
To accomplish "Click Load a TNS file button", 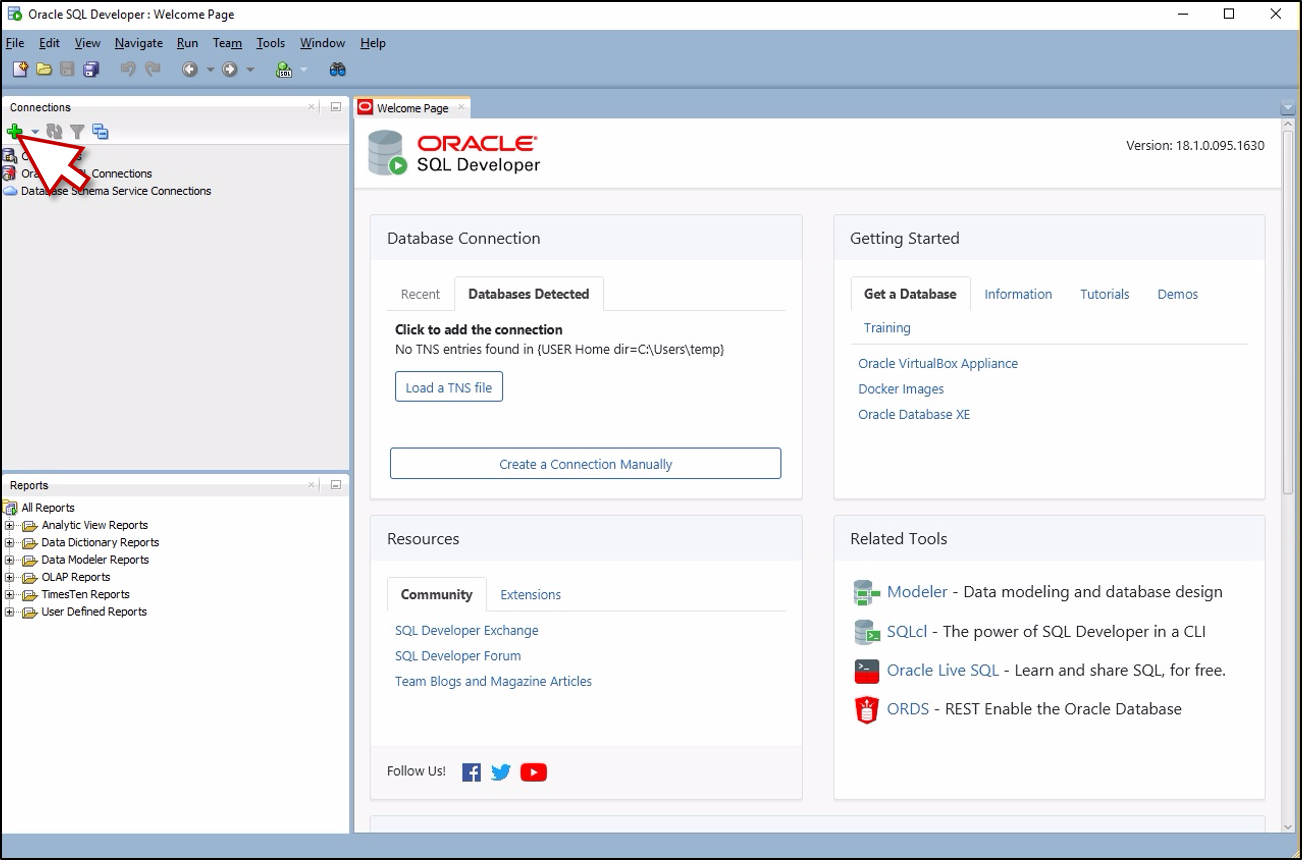I will (449, 387).
